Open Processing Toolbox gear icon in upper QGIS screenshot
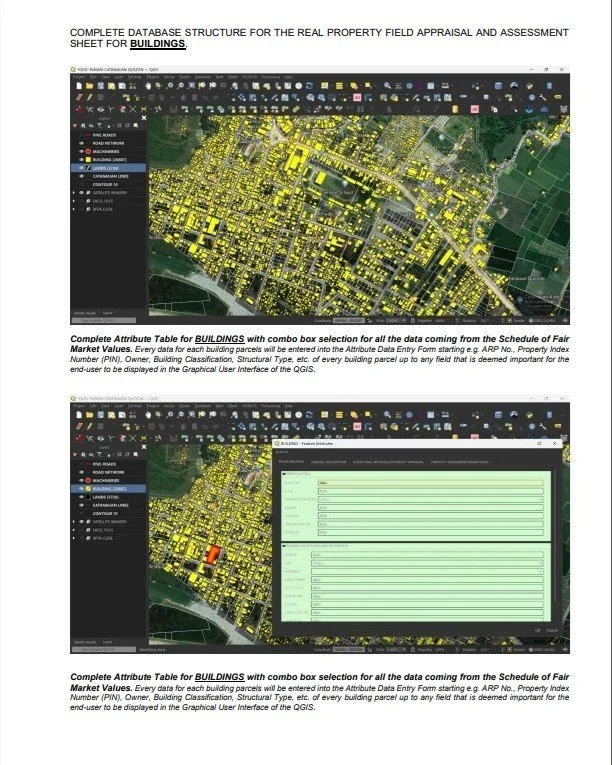This screenshot has height=765, width=612. [x=409, y=86]
